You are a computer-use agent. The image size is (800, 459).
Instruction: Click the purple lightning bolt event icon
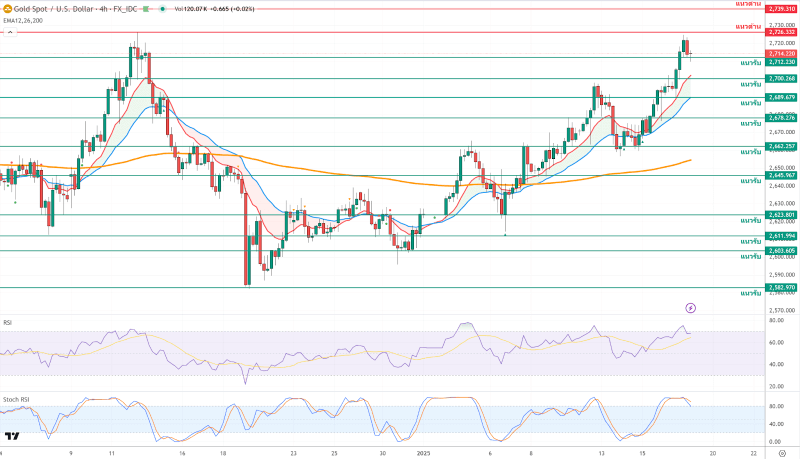pyautogui.click(x=690, y=306)
